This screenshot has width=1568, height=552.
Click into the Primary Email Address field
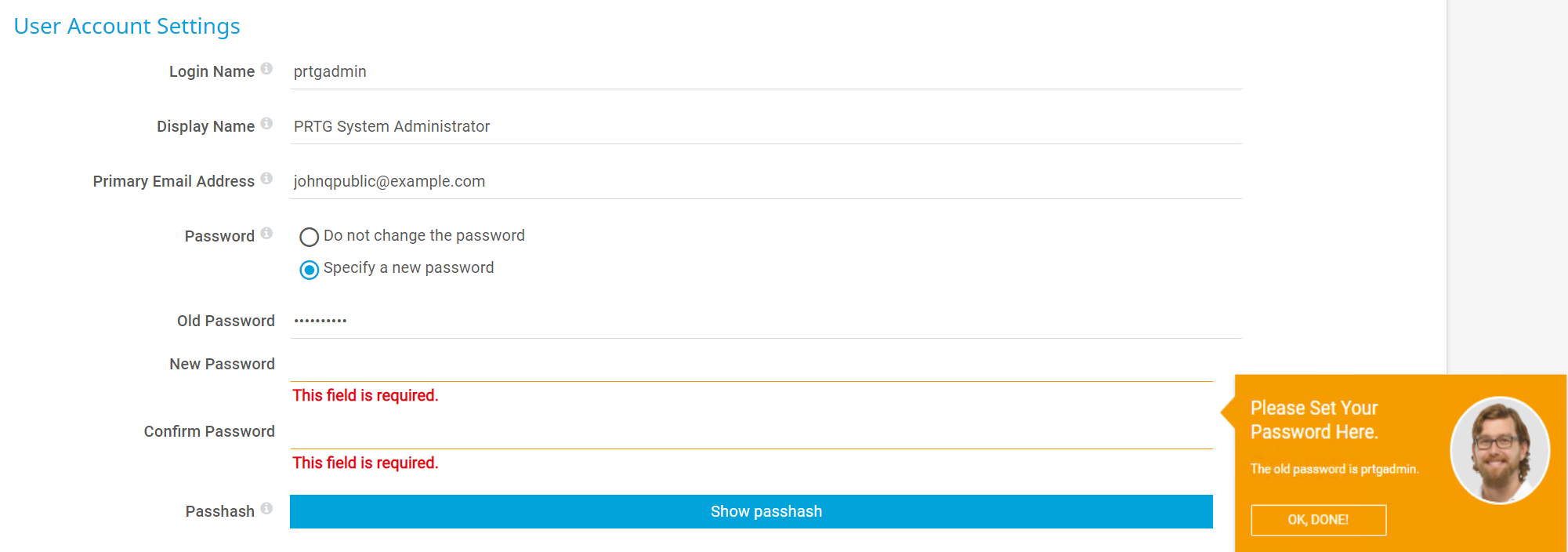[765, 182]
